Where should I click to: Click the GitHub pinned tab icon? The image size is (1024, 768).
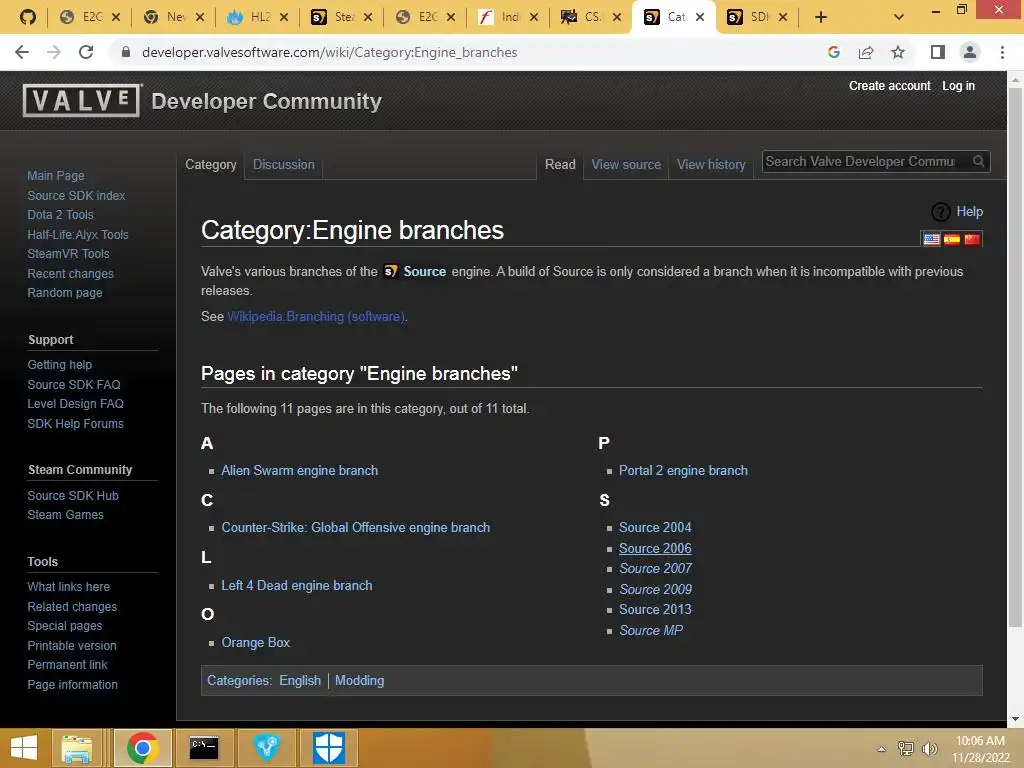pos(27,17)
